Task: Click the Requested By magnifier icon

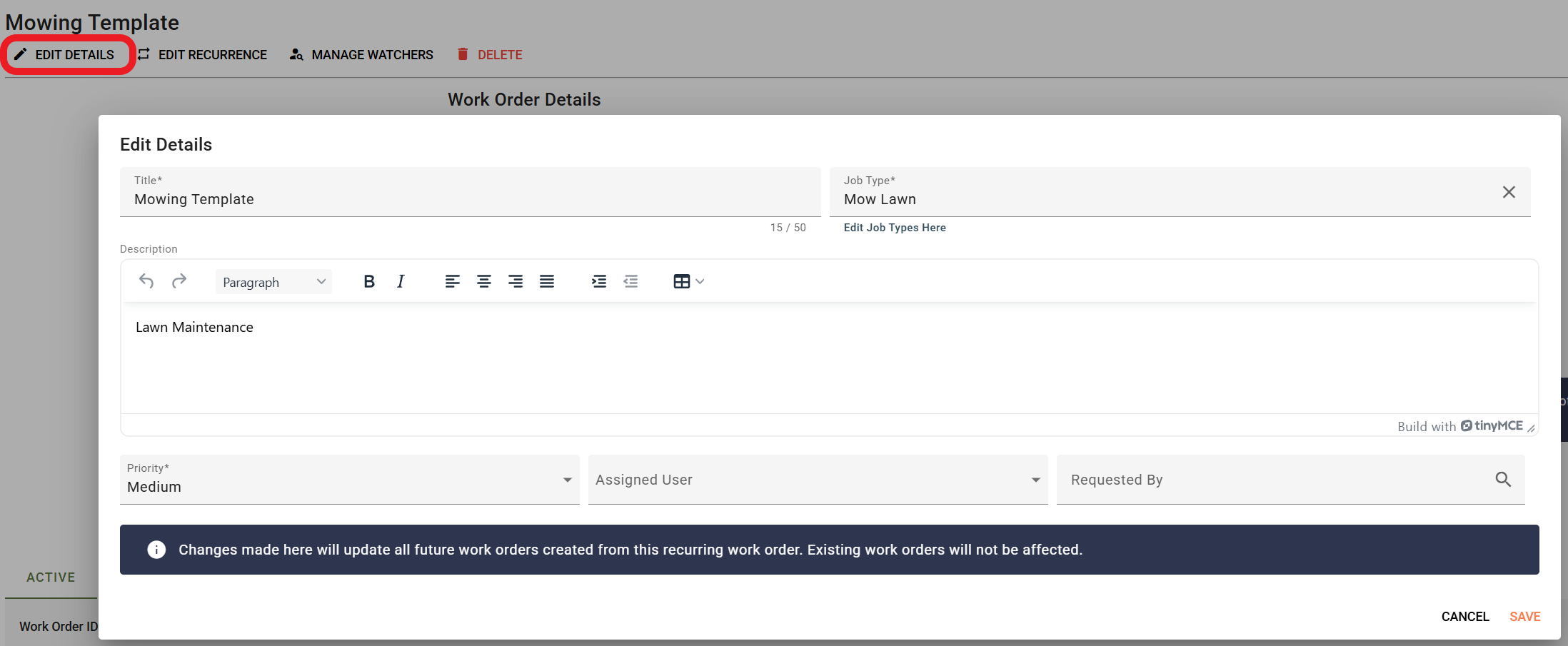Action: (x=1503, y=480)
